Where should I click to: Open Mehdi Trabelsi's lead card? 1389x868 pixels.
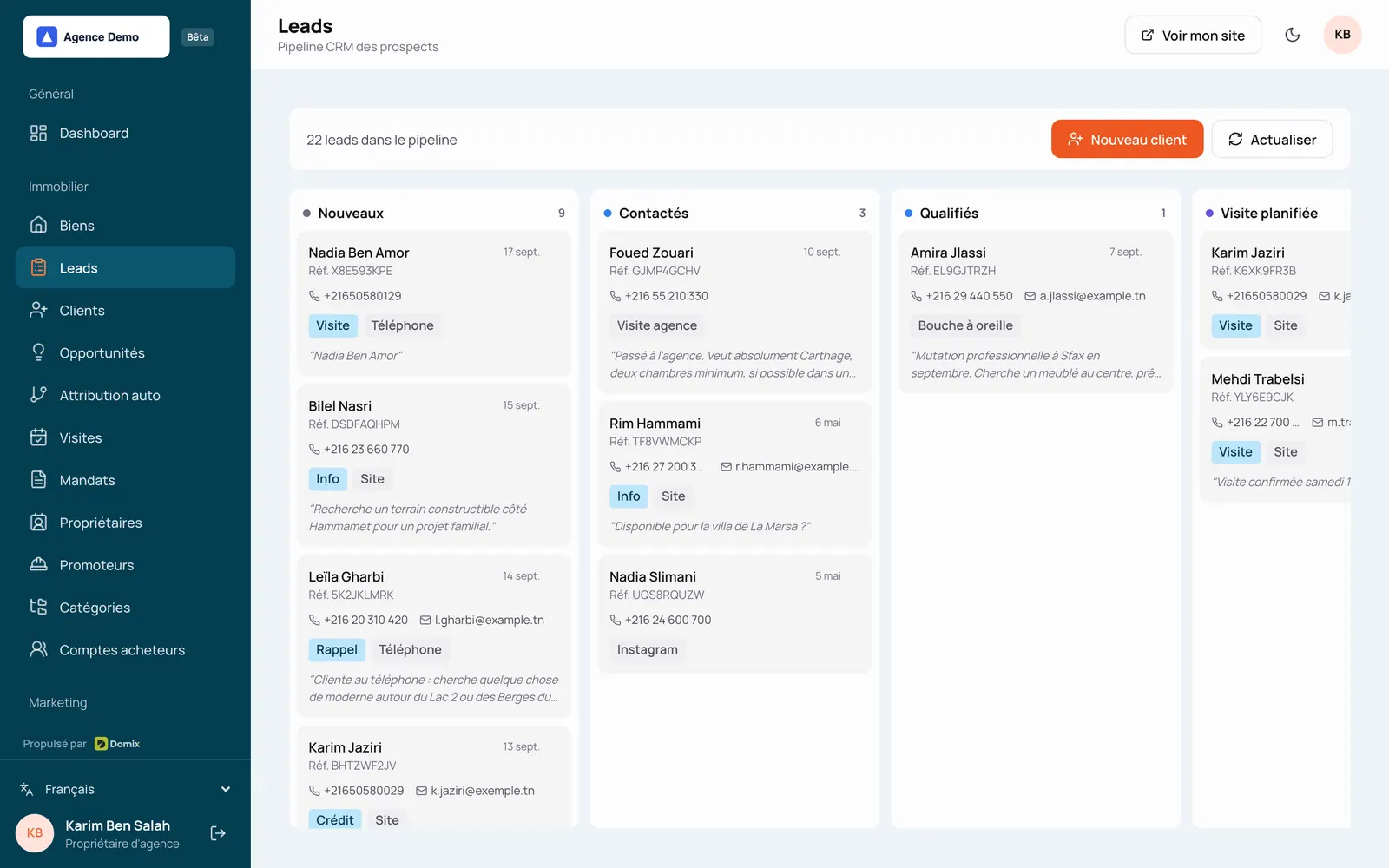[1276, 430]
